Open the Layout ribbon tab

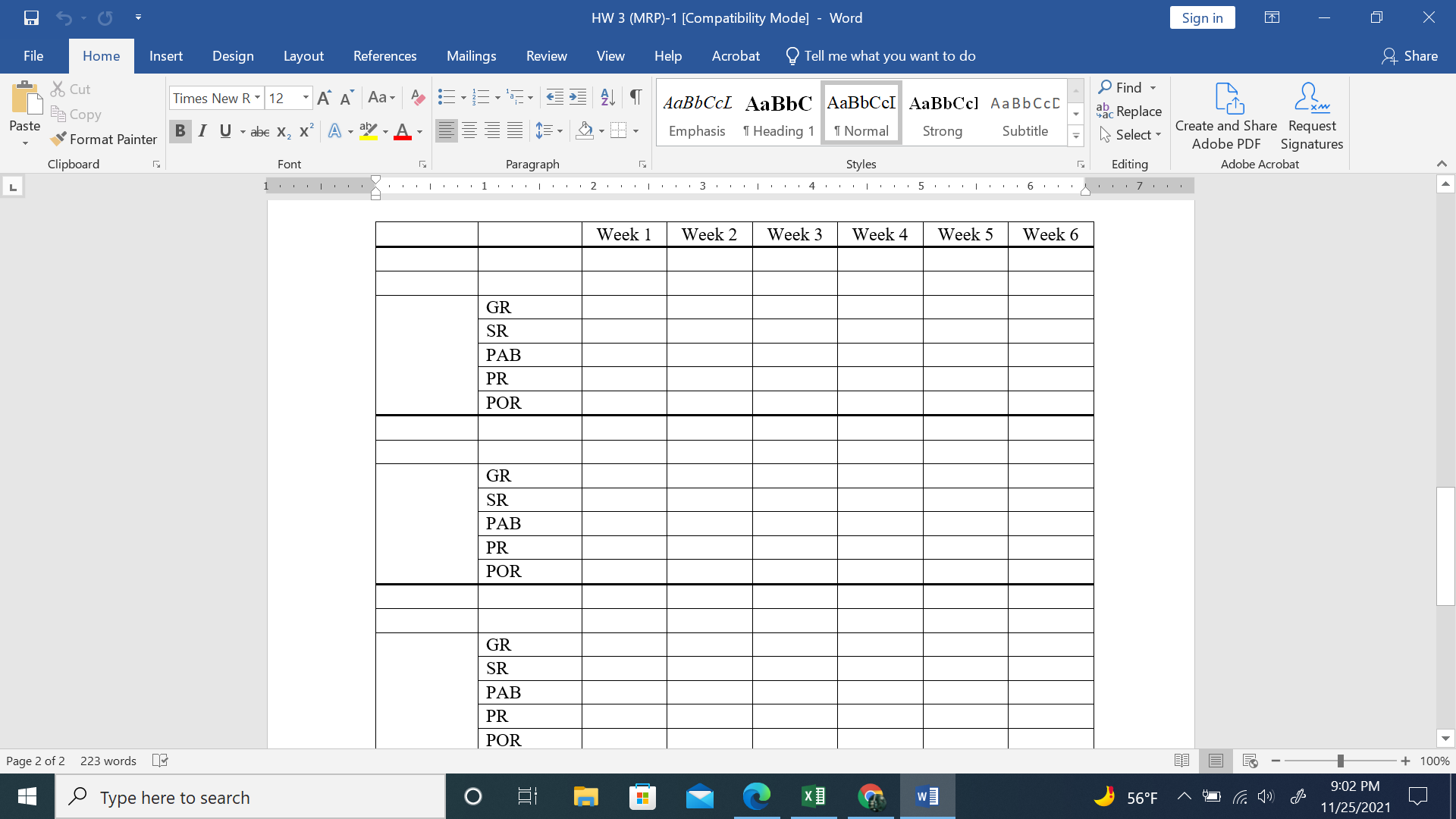pos(303,56)
